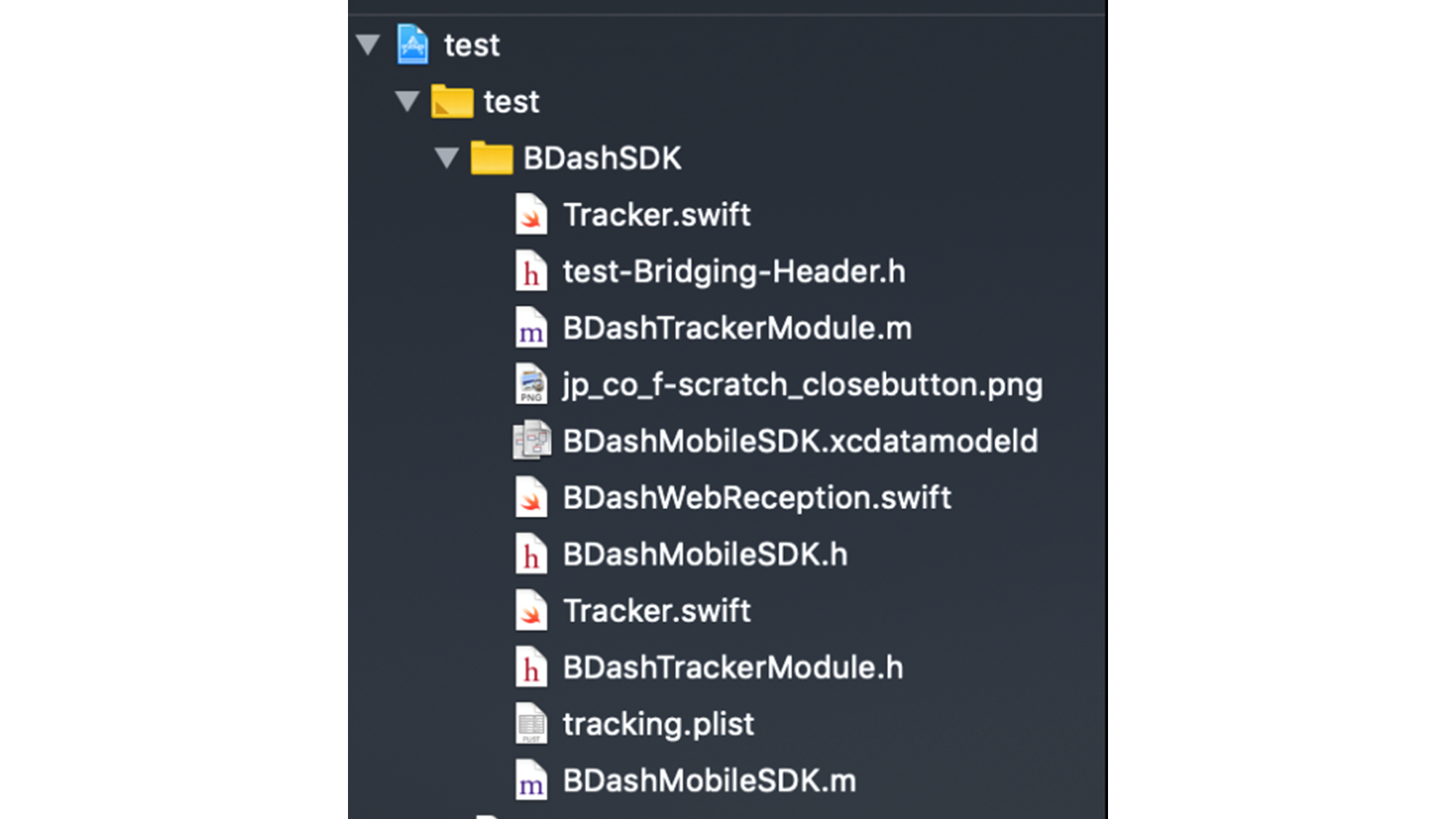
Task: Collapse the root test project disclosure triangle
Action: click(368, 44)
